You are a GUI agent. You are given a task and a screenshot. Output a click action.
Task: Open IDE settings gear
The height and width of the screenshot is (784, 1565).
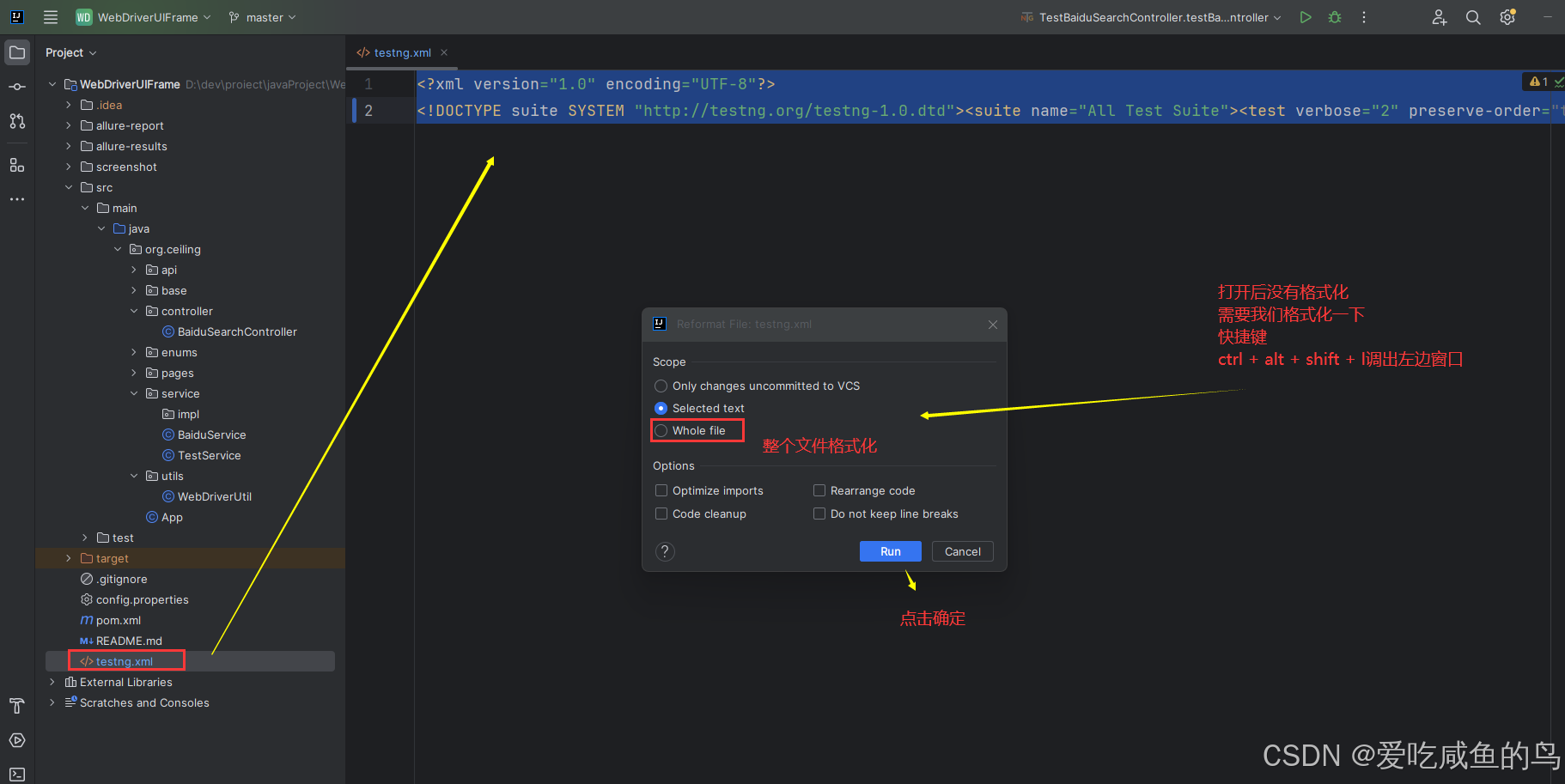pos(1507,17)
